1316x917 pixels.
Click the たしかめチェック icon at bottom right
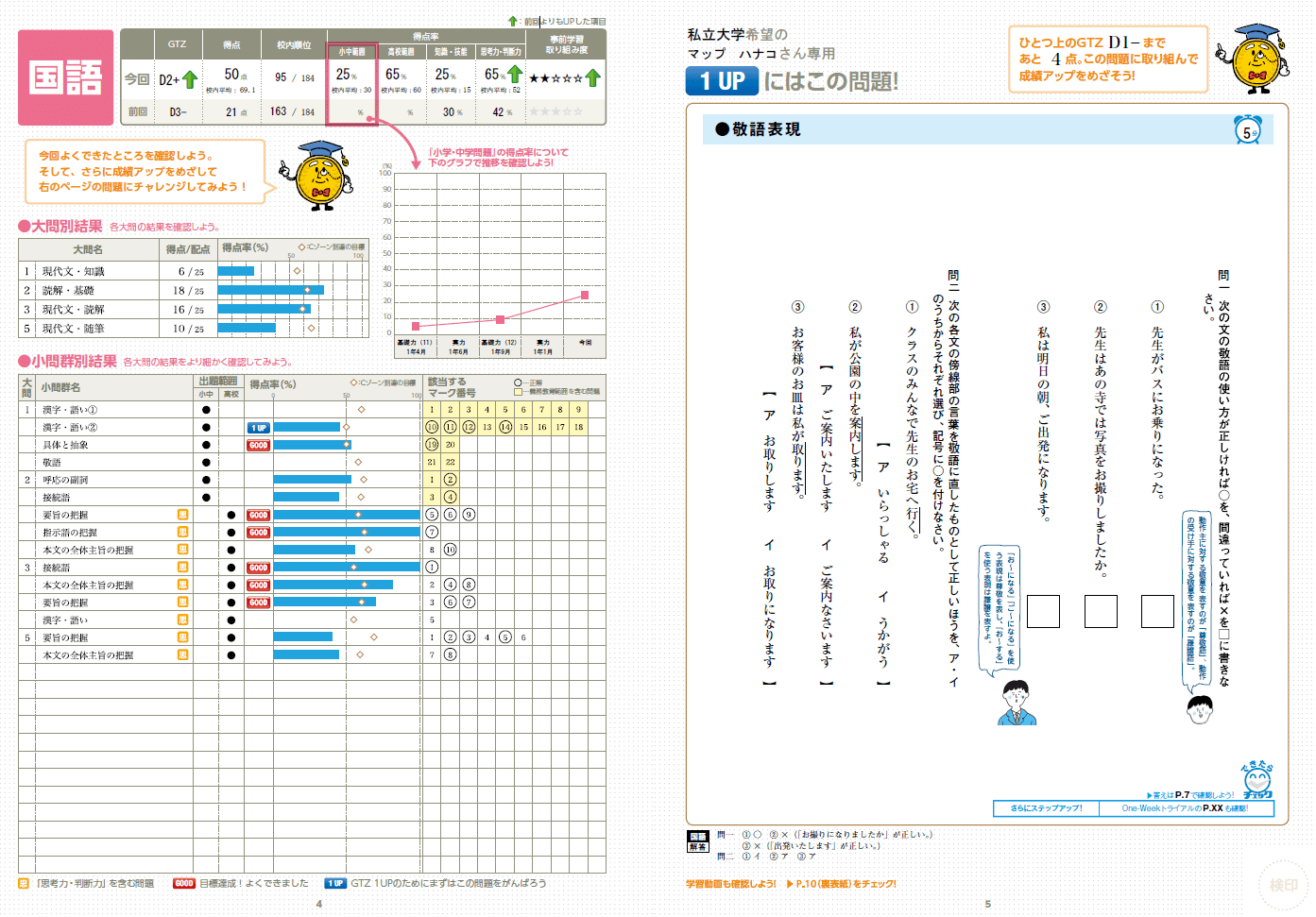[x=1257, y=779]
